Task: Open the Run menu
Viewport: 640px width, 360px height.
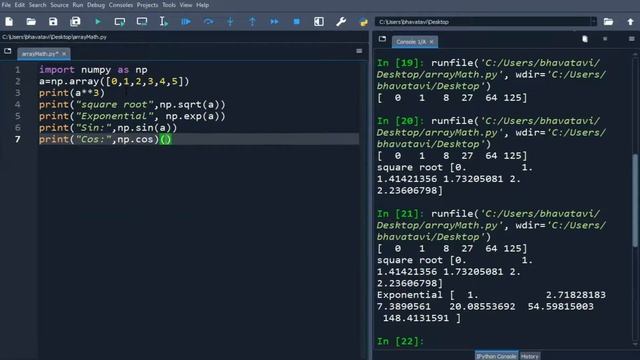Action: 78,5
